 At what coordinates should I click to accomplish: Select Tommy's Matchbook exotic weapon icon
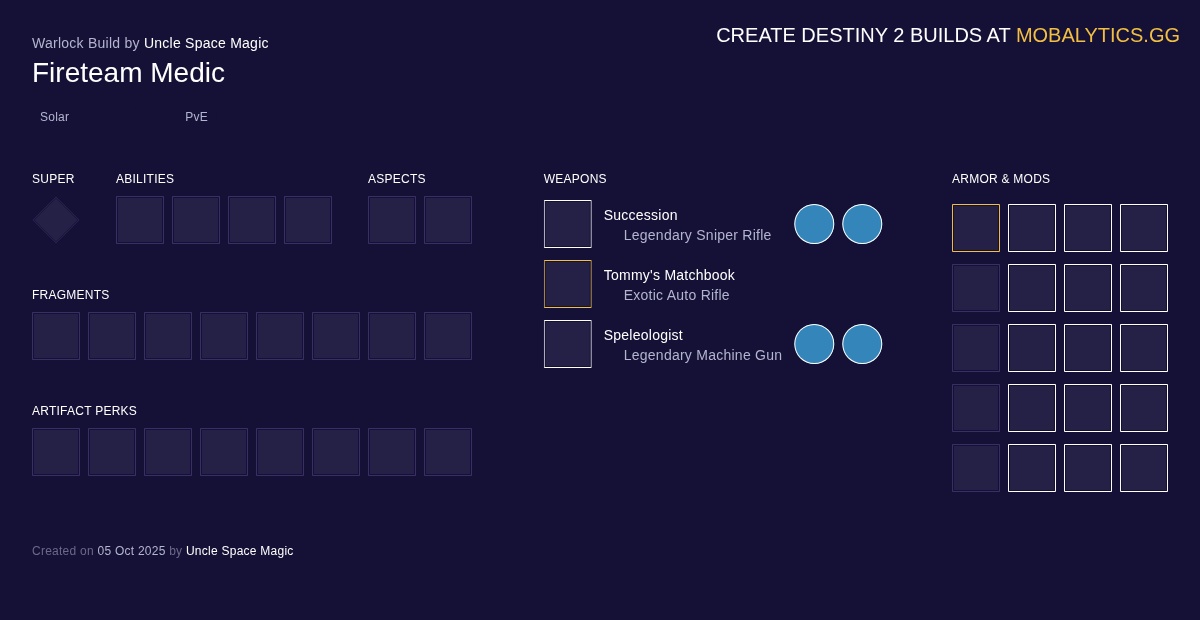click(x=567, y=284)
